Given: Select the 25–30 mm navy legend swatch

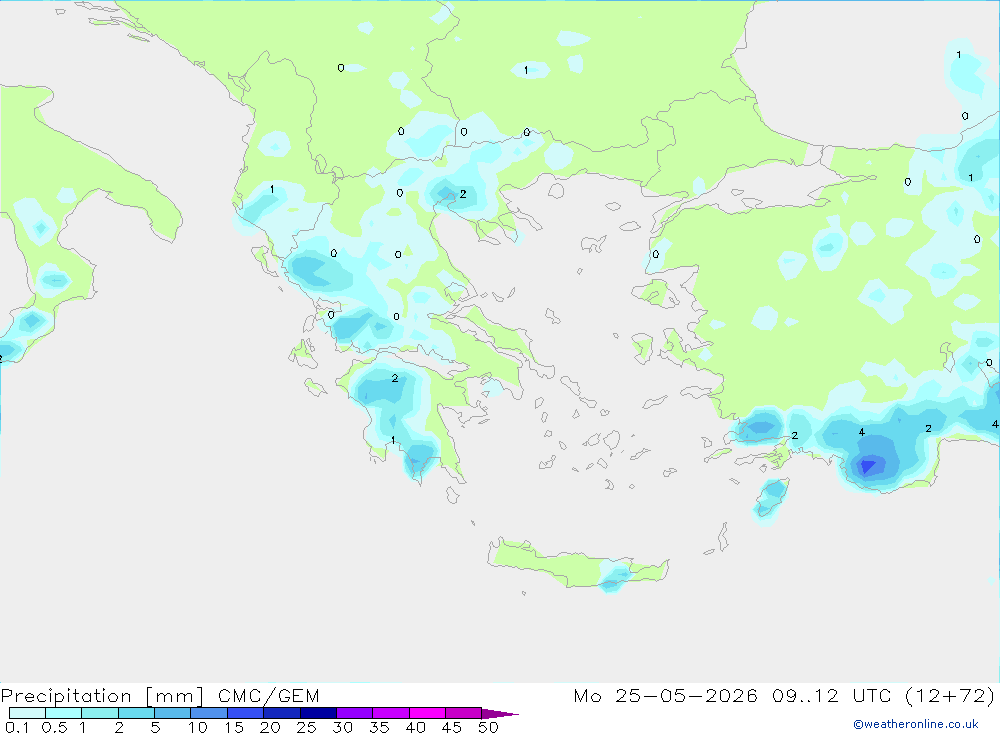Looking at the screenshot, I should click(318, 713).
